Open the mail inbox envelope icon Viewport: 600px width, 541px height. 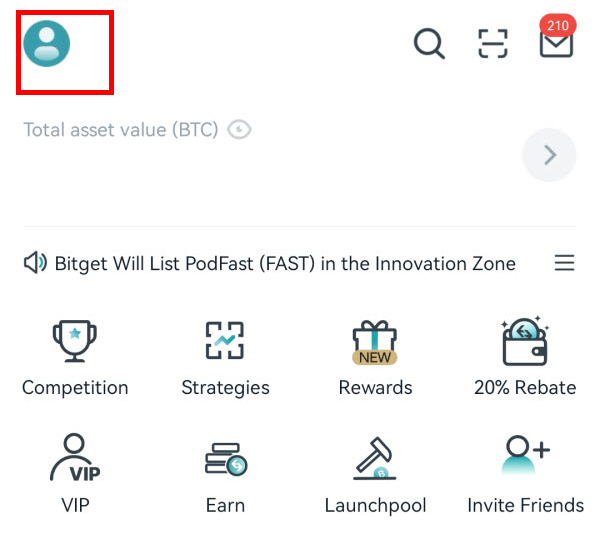[x=556, y=44]
